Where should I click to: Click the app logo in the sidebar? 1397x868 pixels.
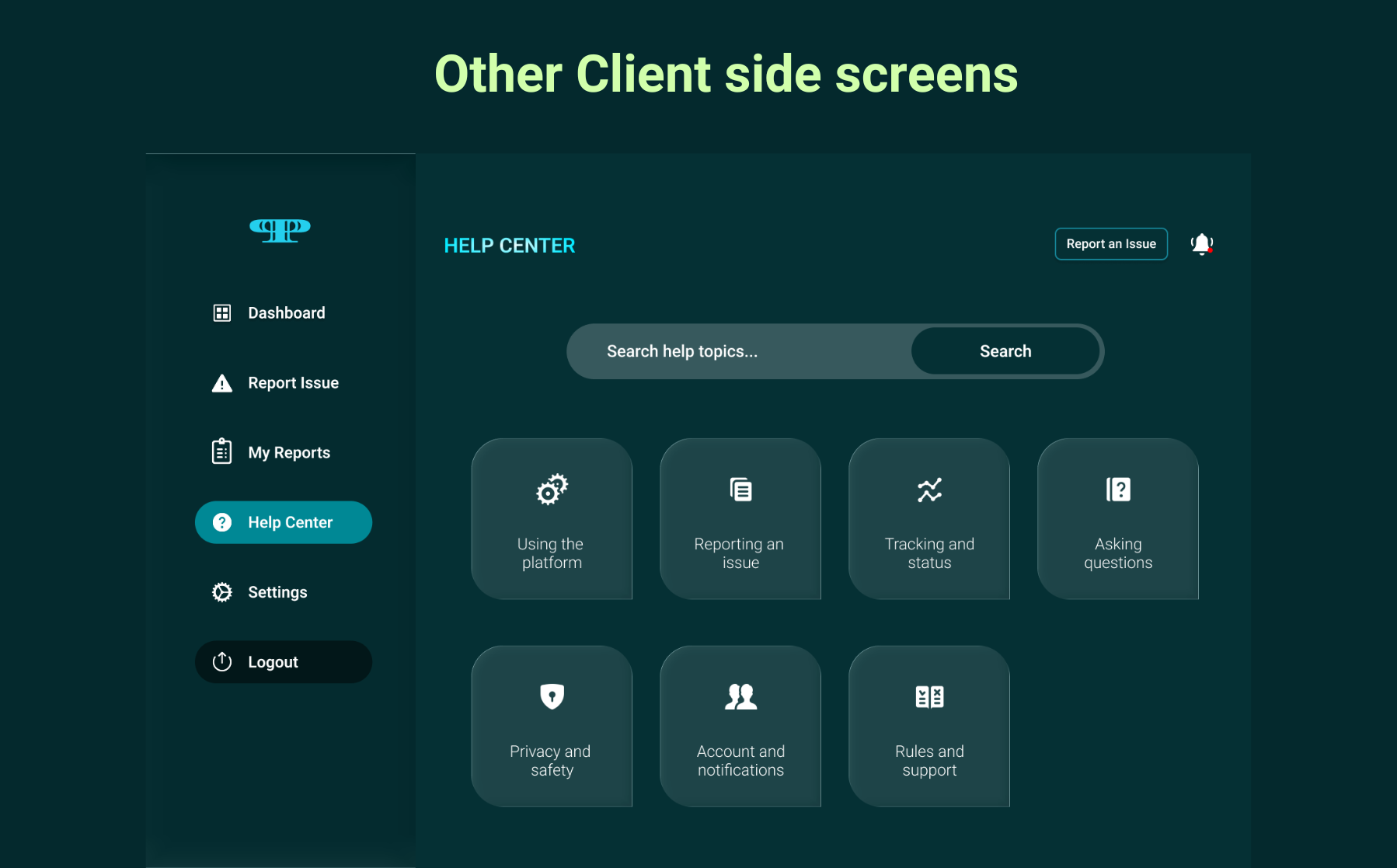[x=280, y=229]
